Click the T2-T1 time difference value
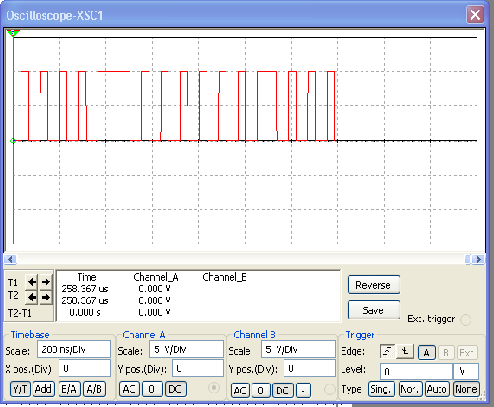The image size is (494, 407). click(85, 313)
